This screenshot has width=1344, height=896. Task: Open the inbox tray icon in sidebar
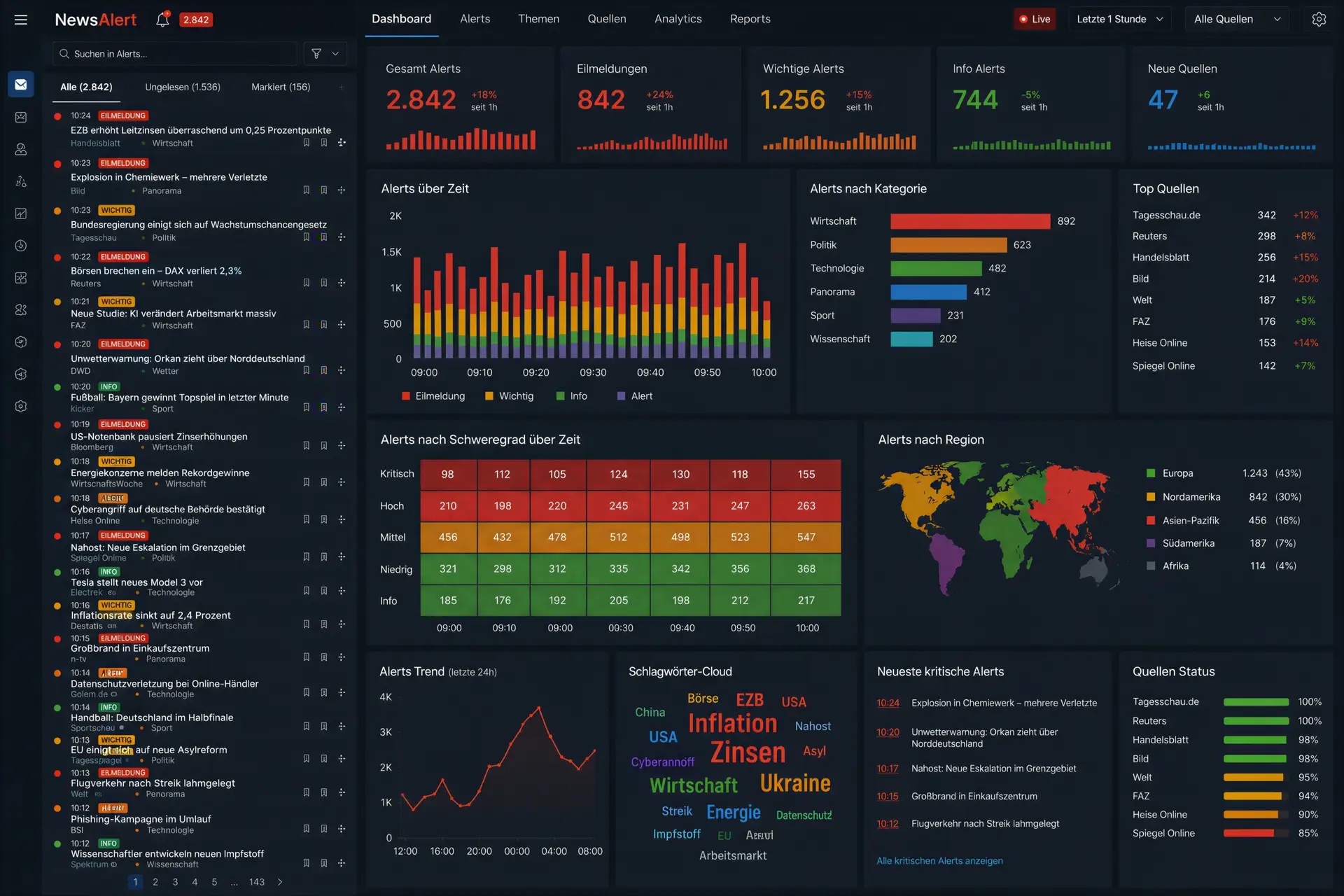21,118
